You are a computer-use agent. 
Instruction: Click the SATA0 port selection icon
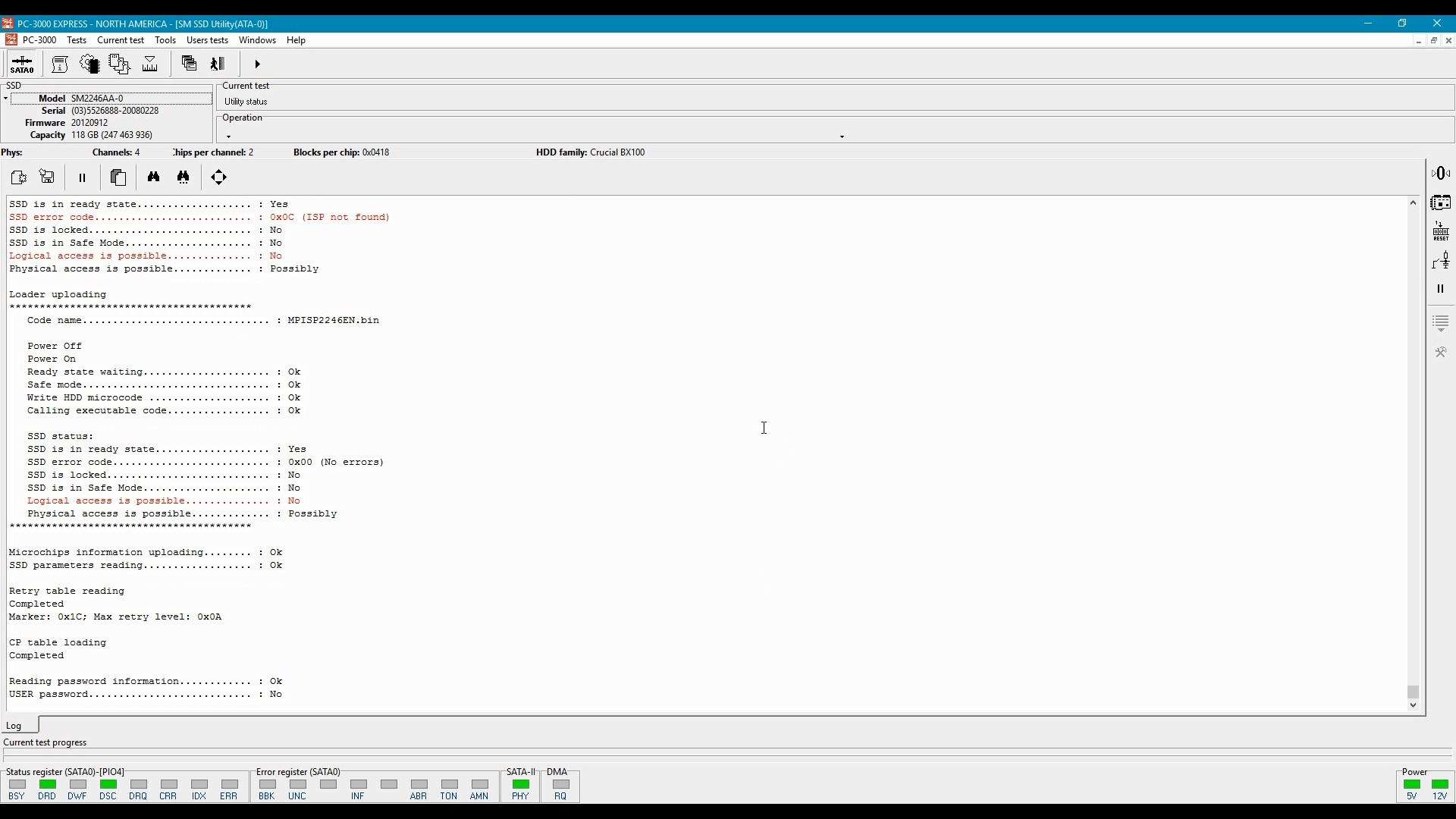(22, 64)
